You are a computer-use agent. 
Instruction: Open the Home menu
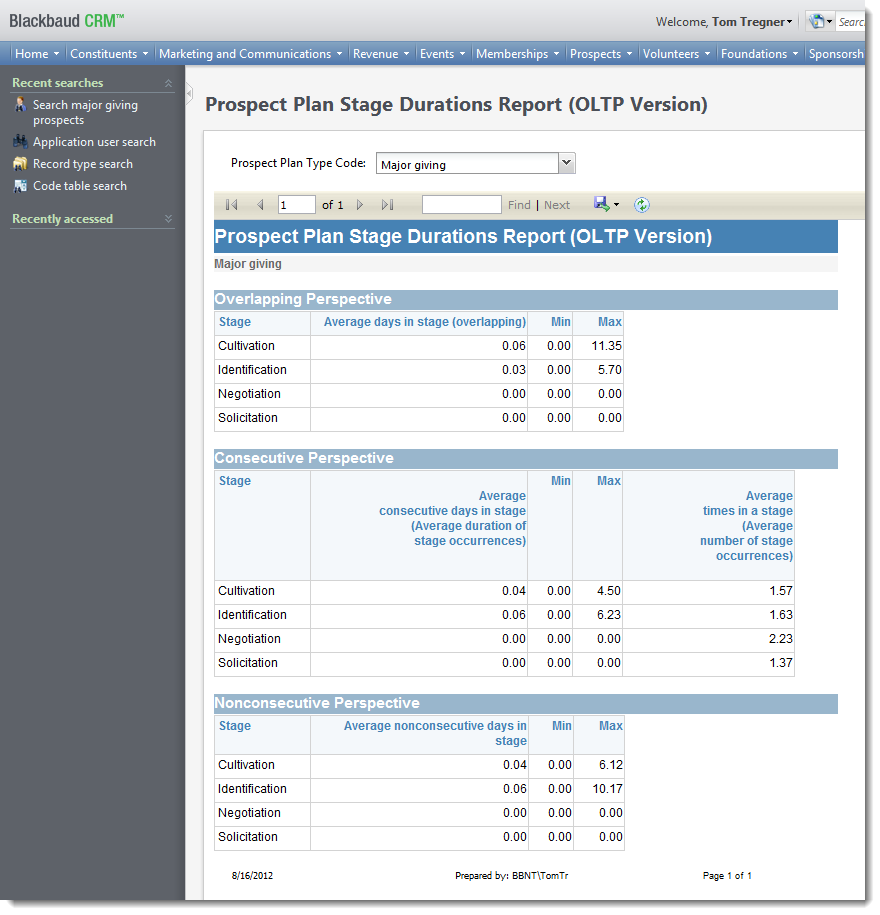pos(37,54)
